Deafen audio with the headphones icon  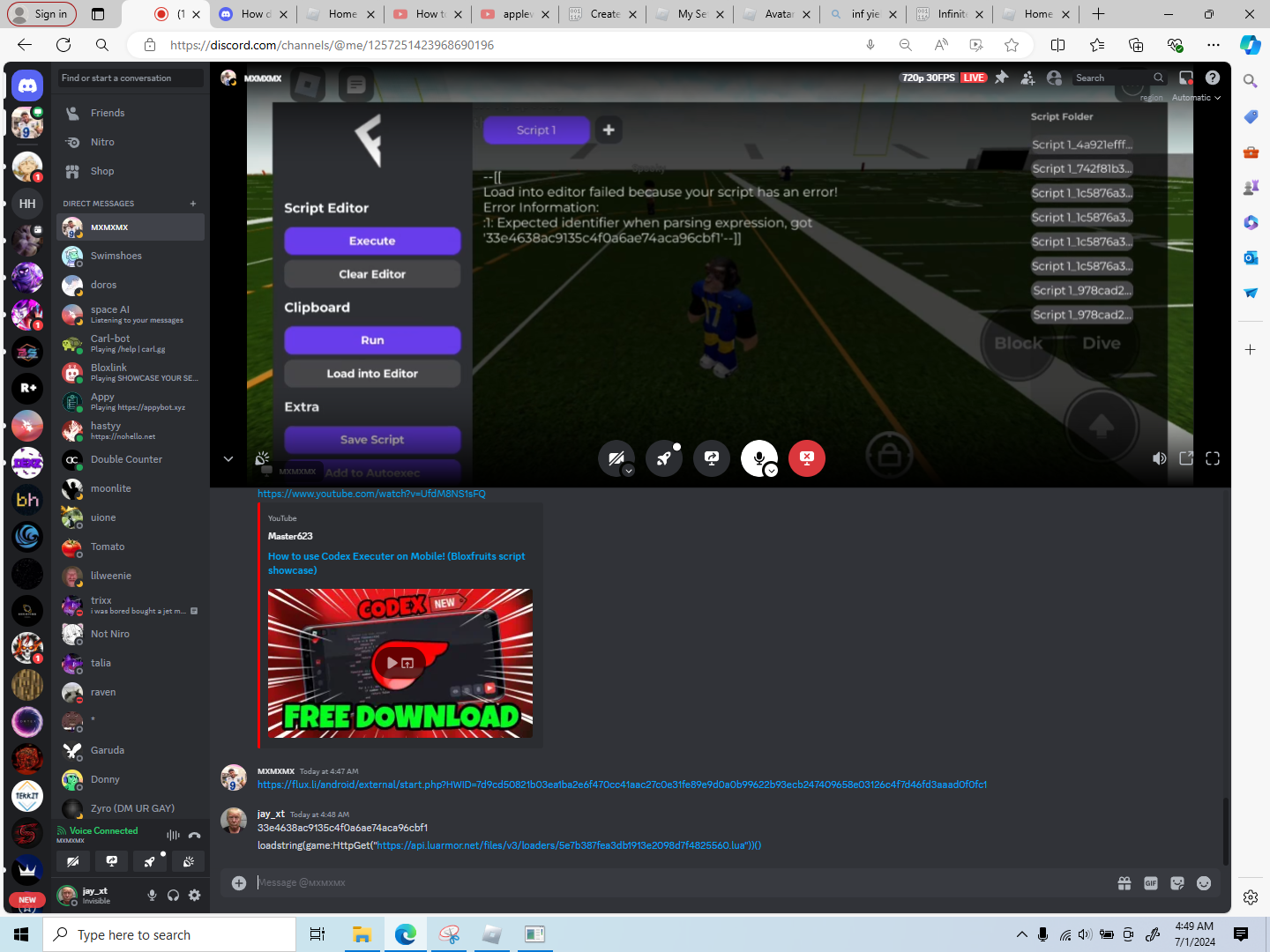(173, 896)
